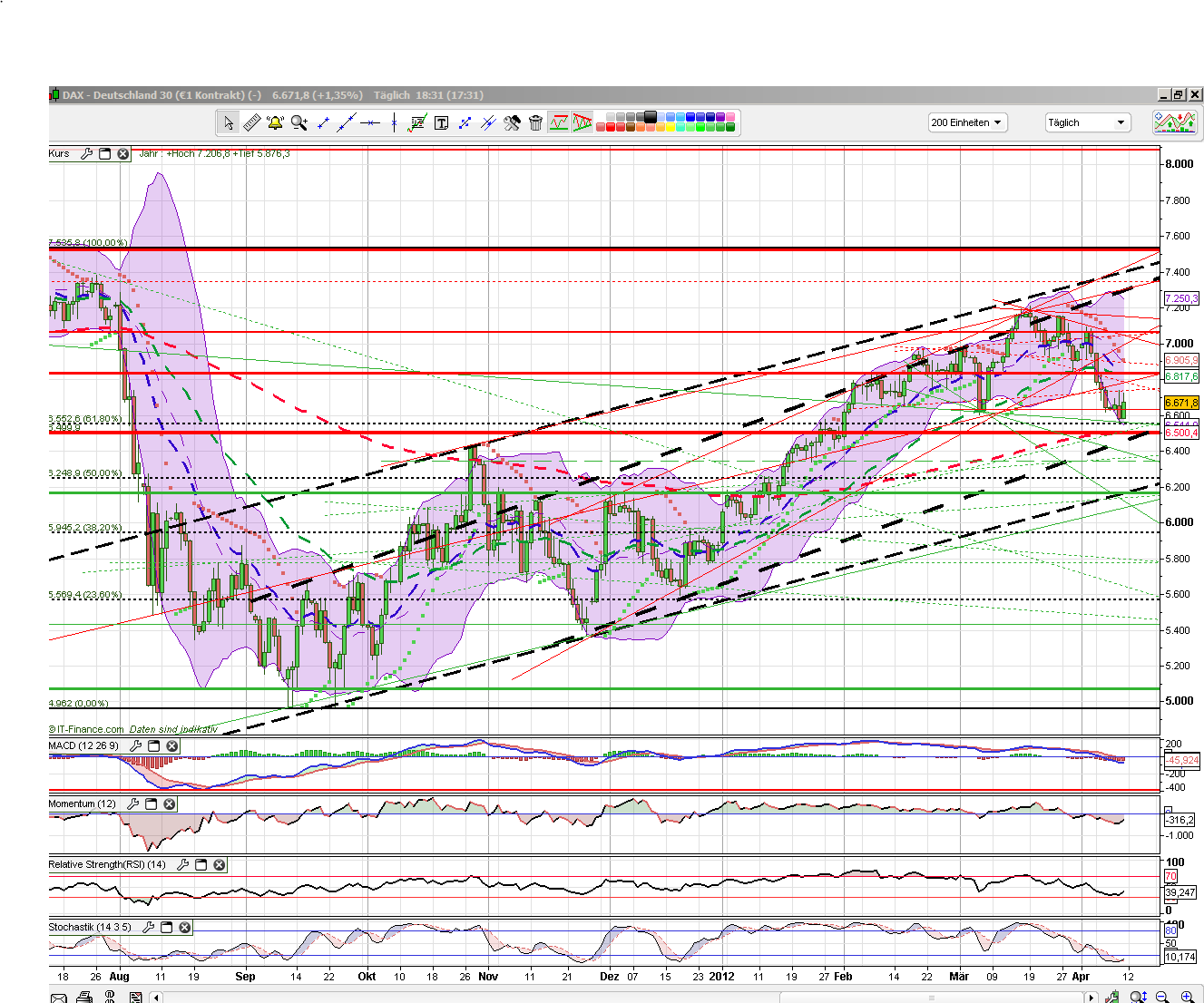Viewport: 1204px width, 1003px height.
Task: Click the Stochastik (14 3 5) label
Action: tap(90, 928)
